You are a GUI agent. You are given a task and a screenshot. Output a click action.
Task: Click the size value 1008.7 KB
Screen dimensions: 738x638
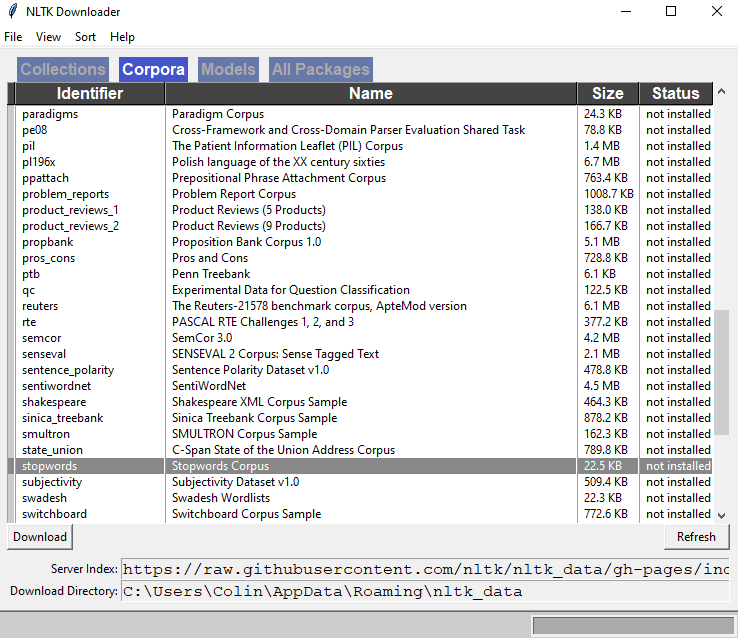[609, 194]
